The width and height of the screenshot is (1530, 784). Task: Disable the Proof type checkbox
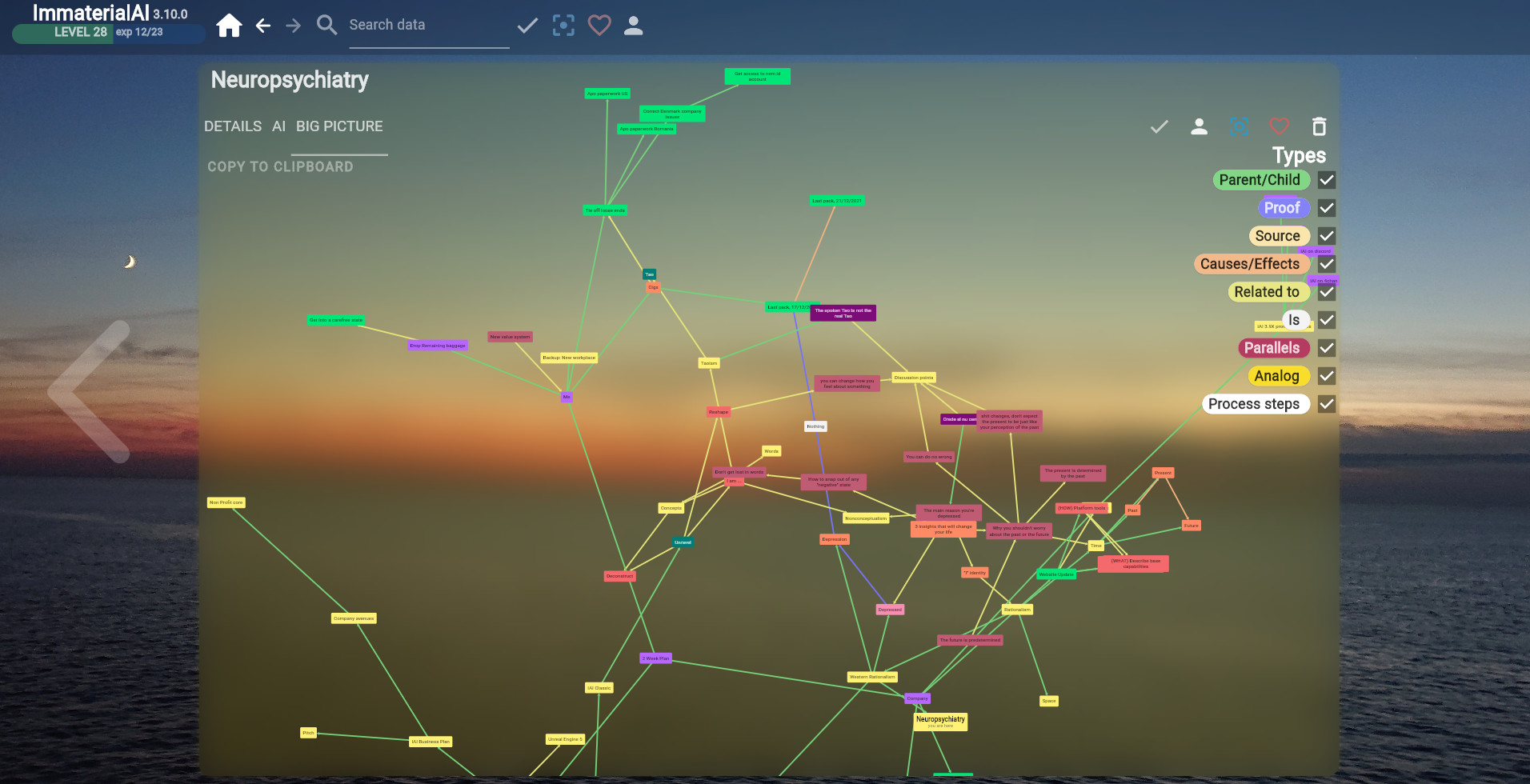click(1327, 208)
